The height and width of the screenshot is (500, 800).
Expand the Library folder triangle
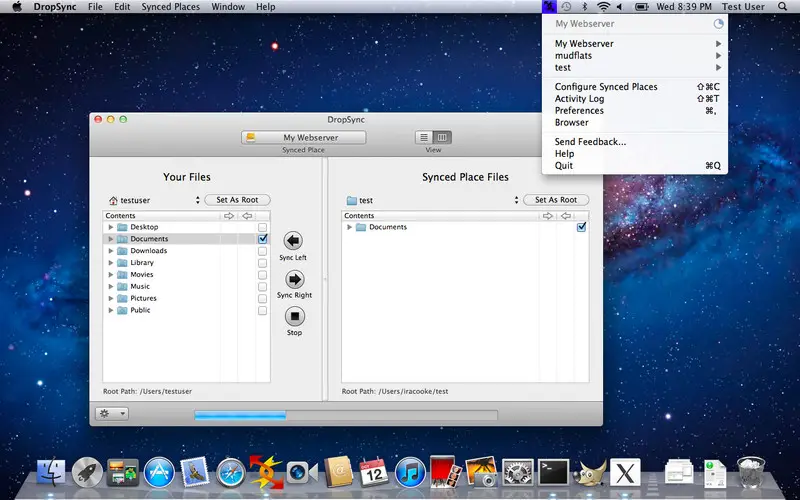[111, 263]
